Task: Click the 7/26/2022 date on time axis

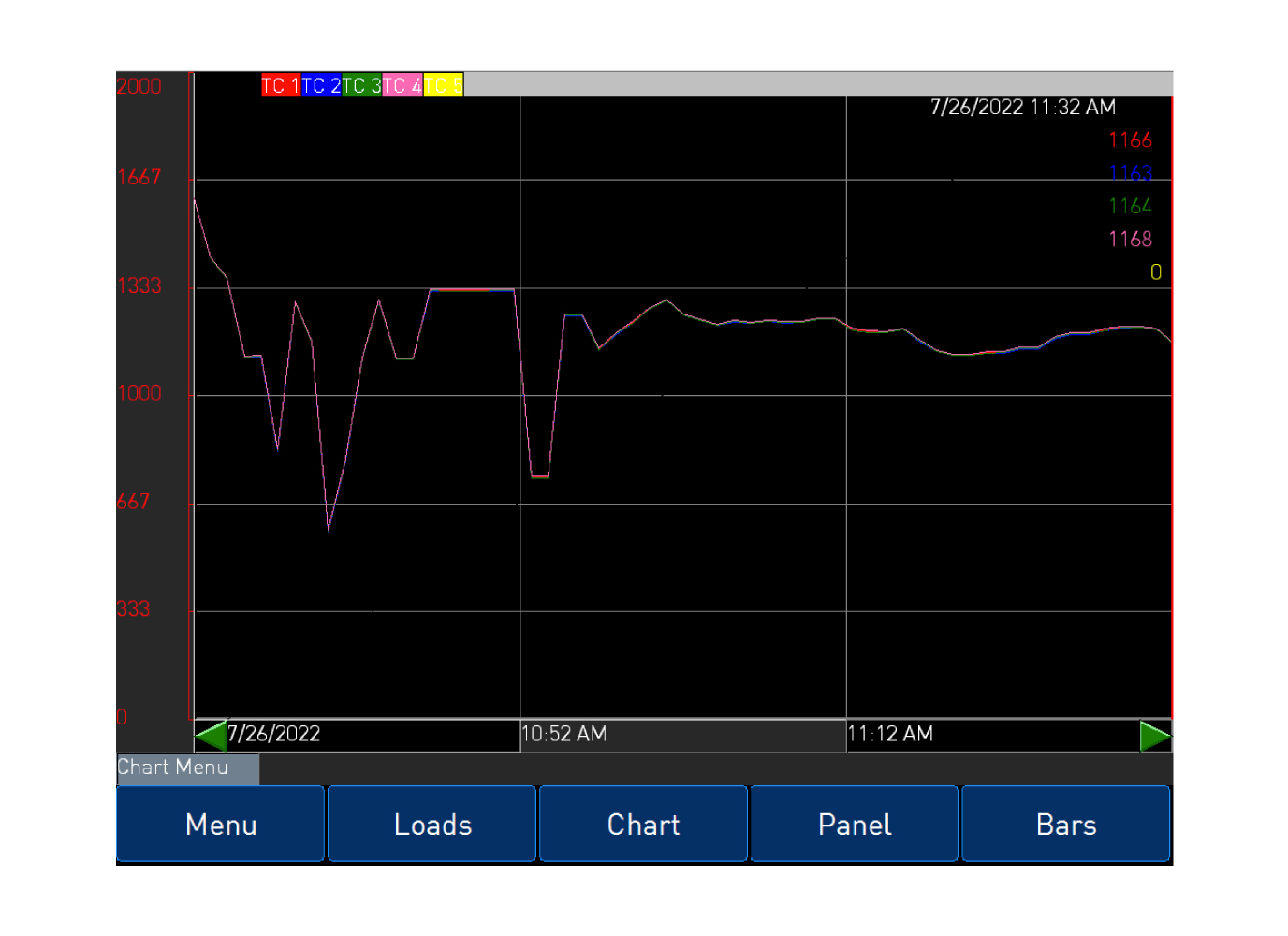Action: point(274,734)
